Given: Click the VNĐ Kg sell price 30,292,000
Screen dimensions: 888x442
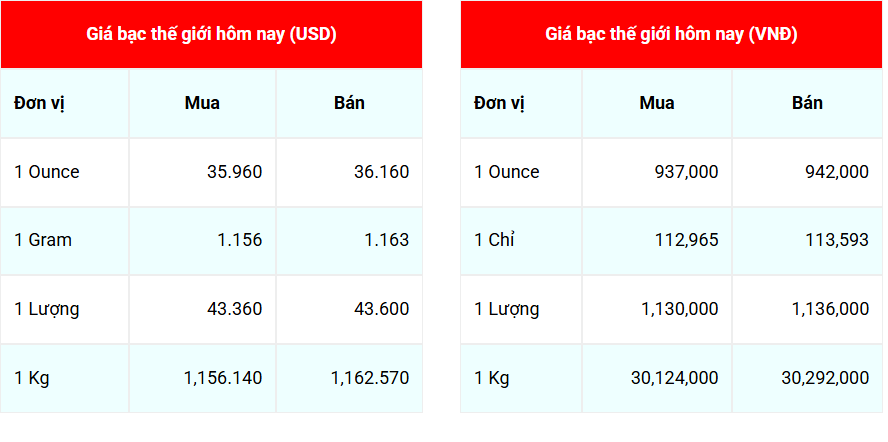Looking at the screenshot, I should point(825,378).
